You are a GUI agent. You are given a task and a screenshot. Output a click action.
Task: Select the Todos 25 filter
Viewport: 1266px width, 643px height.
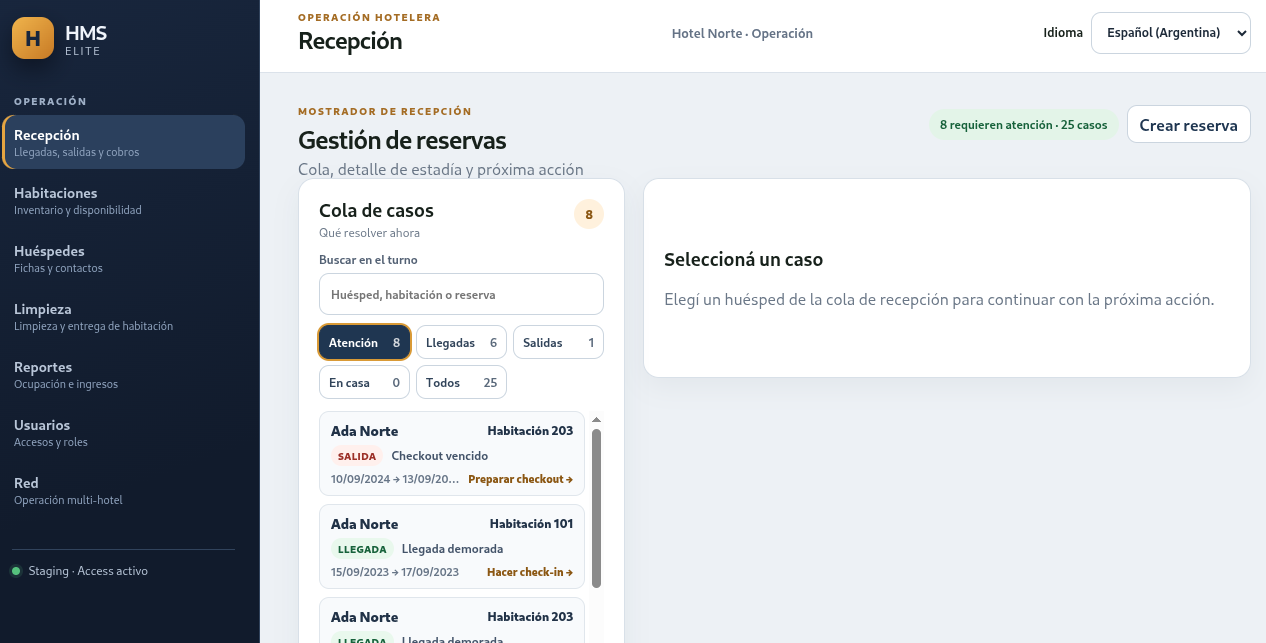coord(461,382)
